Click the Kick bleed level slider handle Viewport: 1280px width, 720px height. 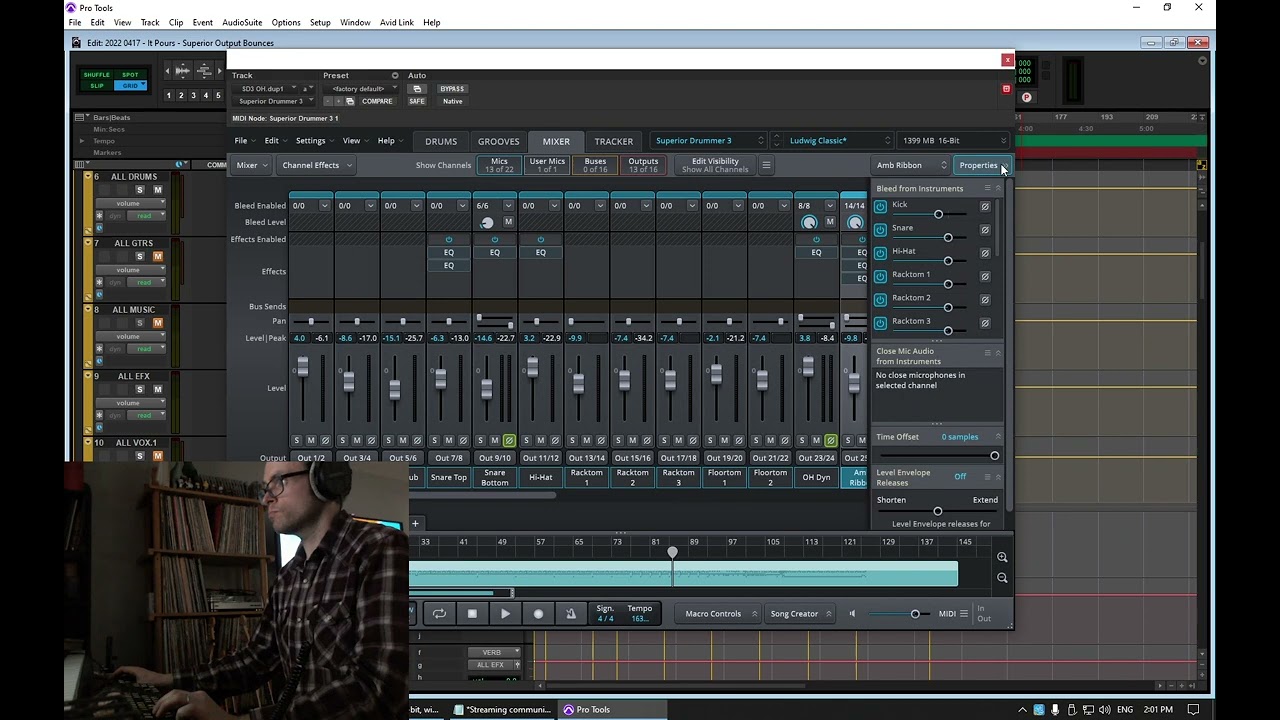point(938,214)
